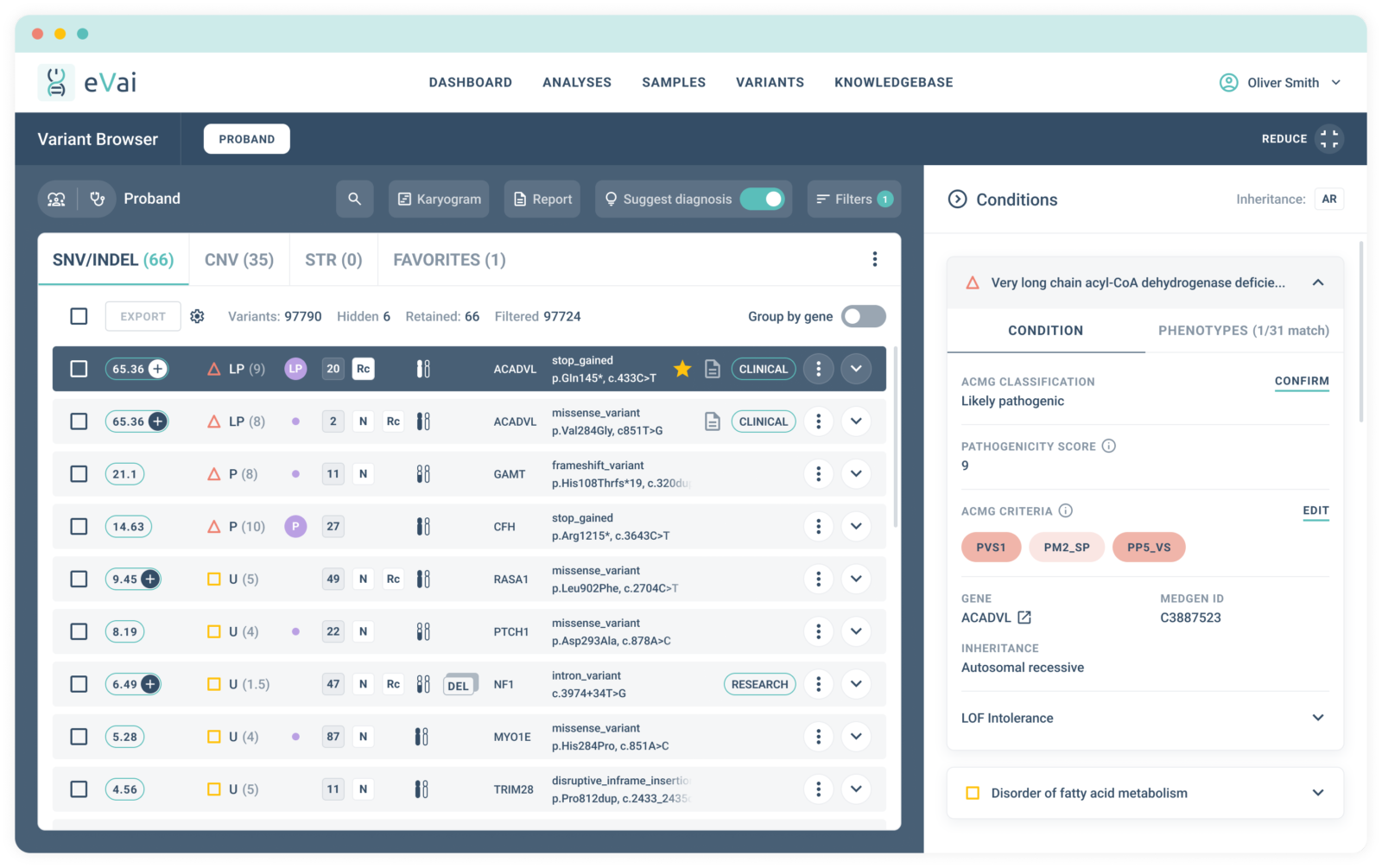Open the ACADVL external link icon

pyautogui.click(x=1024, y=618)
